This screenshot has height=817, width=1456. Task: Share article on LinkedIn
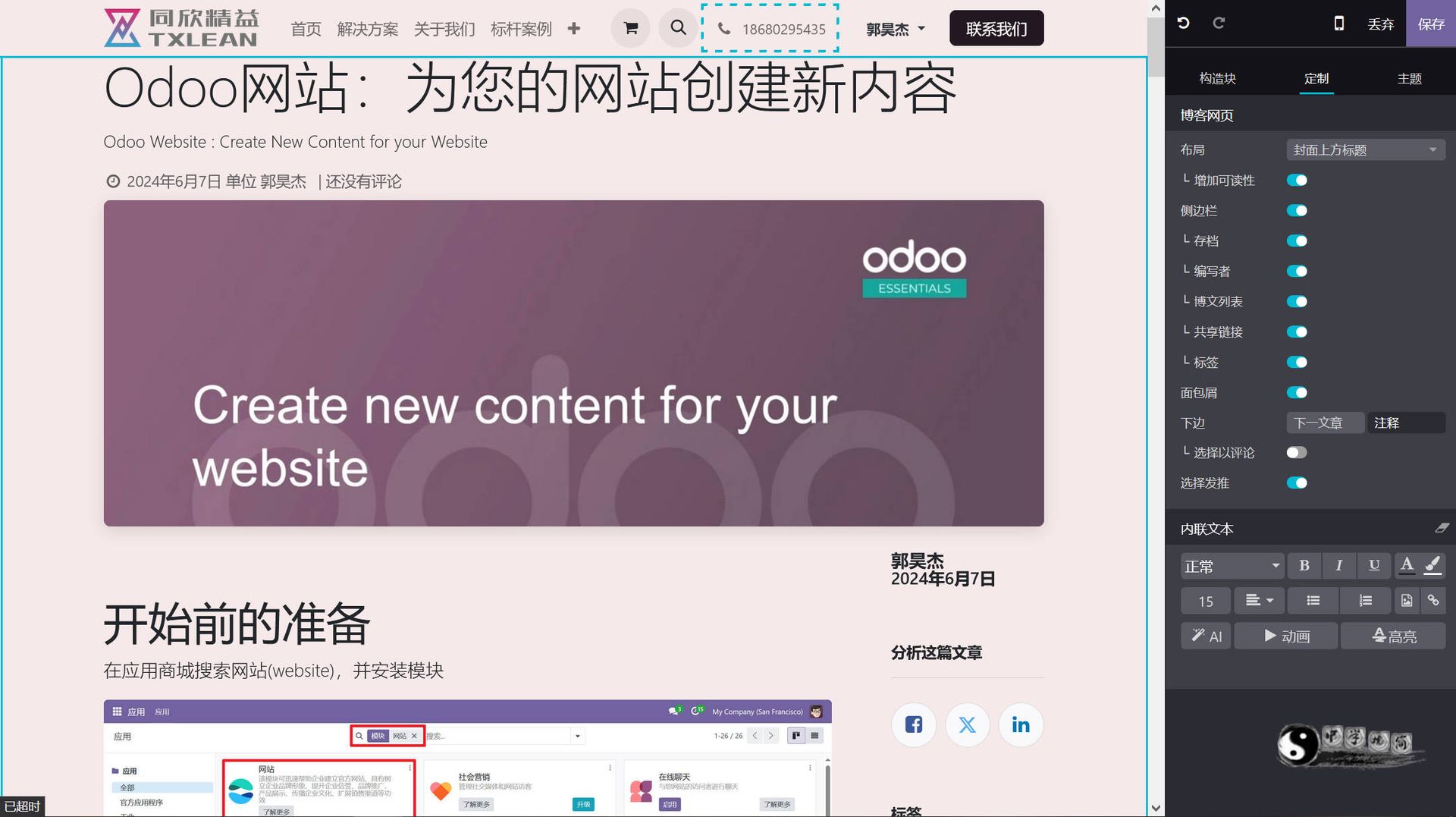[1021, 724]
